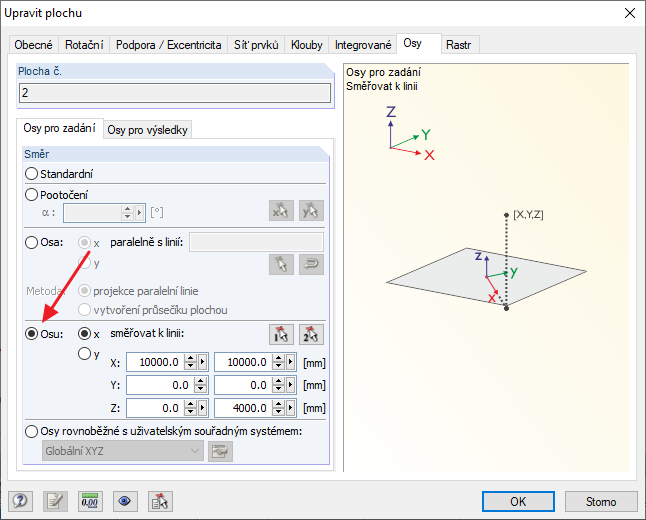Screen dimensions: 646x520
Task: Close the Upravit plochu dialog
Action: point(630,13)
